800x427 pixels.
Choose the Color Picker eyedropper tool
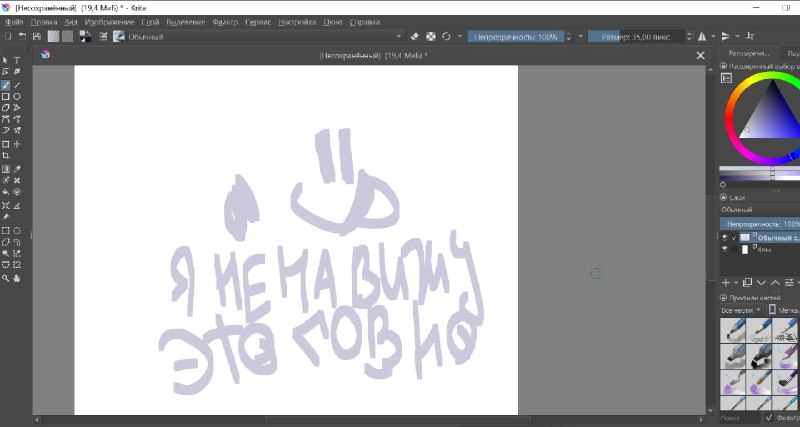click(17, 169)
